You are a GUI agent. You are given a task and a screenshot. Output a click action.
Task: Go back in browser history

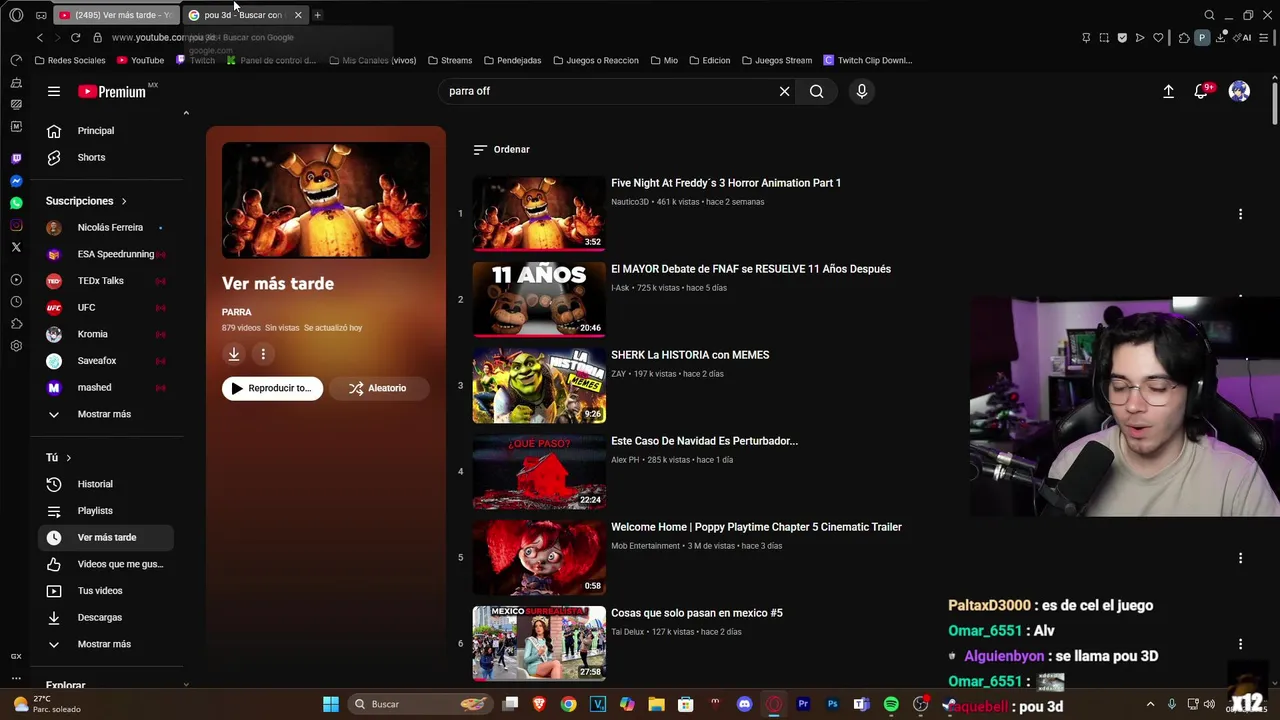point(40,38)
